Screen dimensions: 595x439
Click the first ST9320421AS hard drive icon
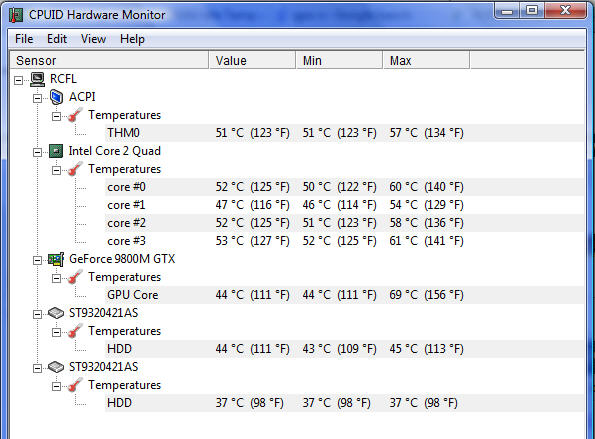click(x=56, y=313)
